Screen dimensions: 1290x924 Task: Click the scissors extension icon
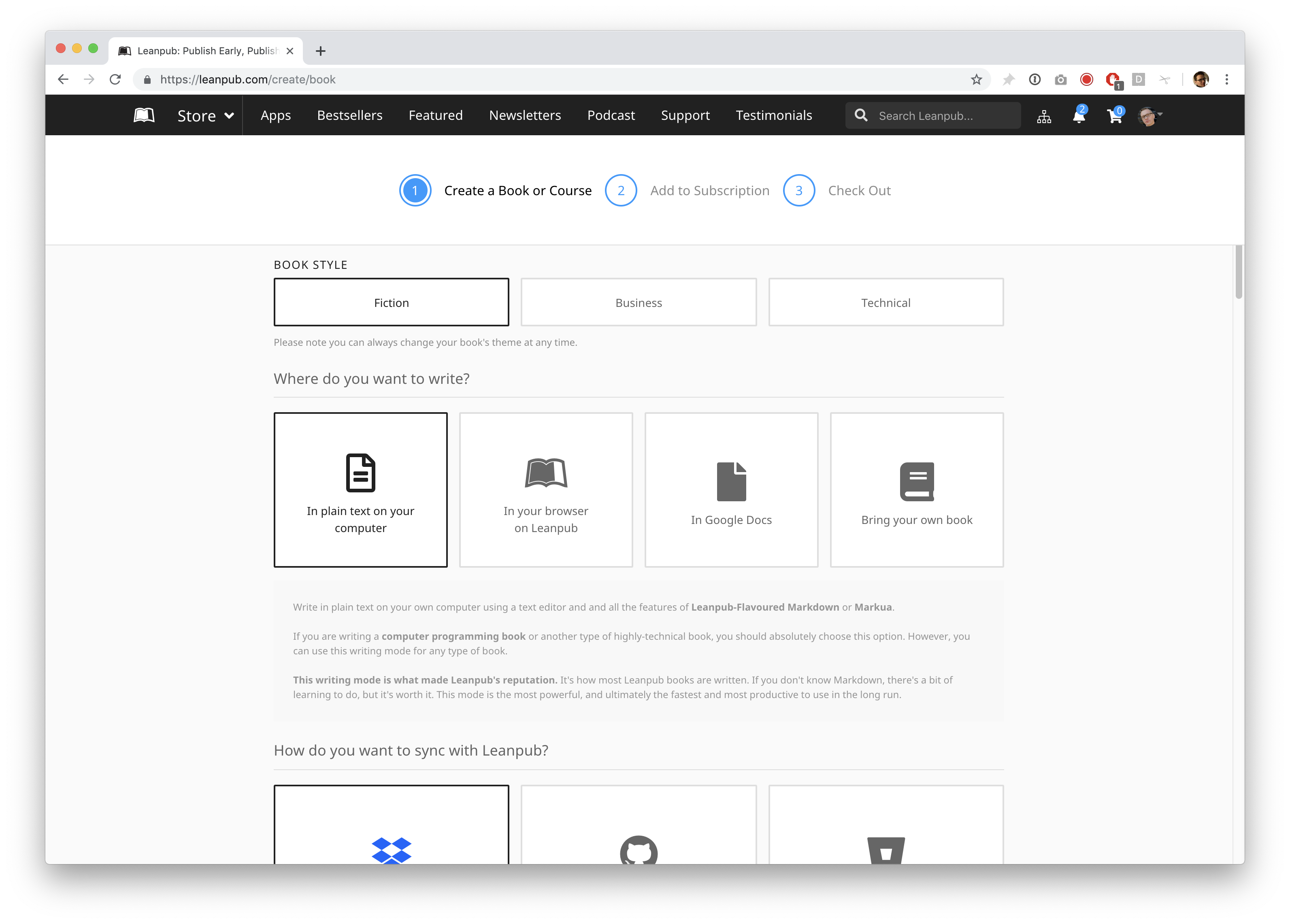pos(1164,80)
